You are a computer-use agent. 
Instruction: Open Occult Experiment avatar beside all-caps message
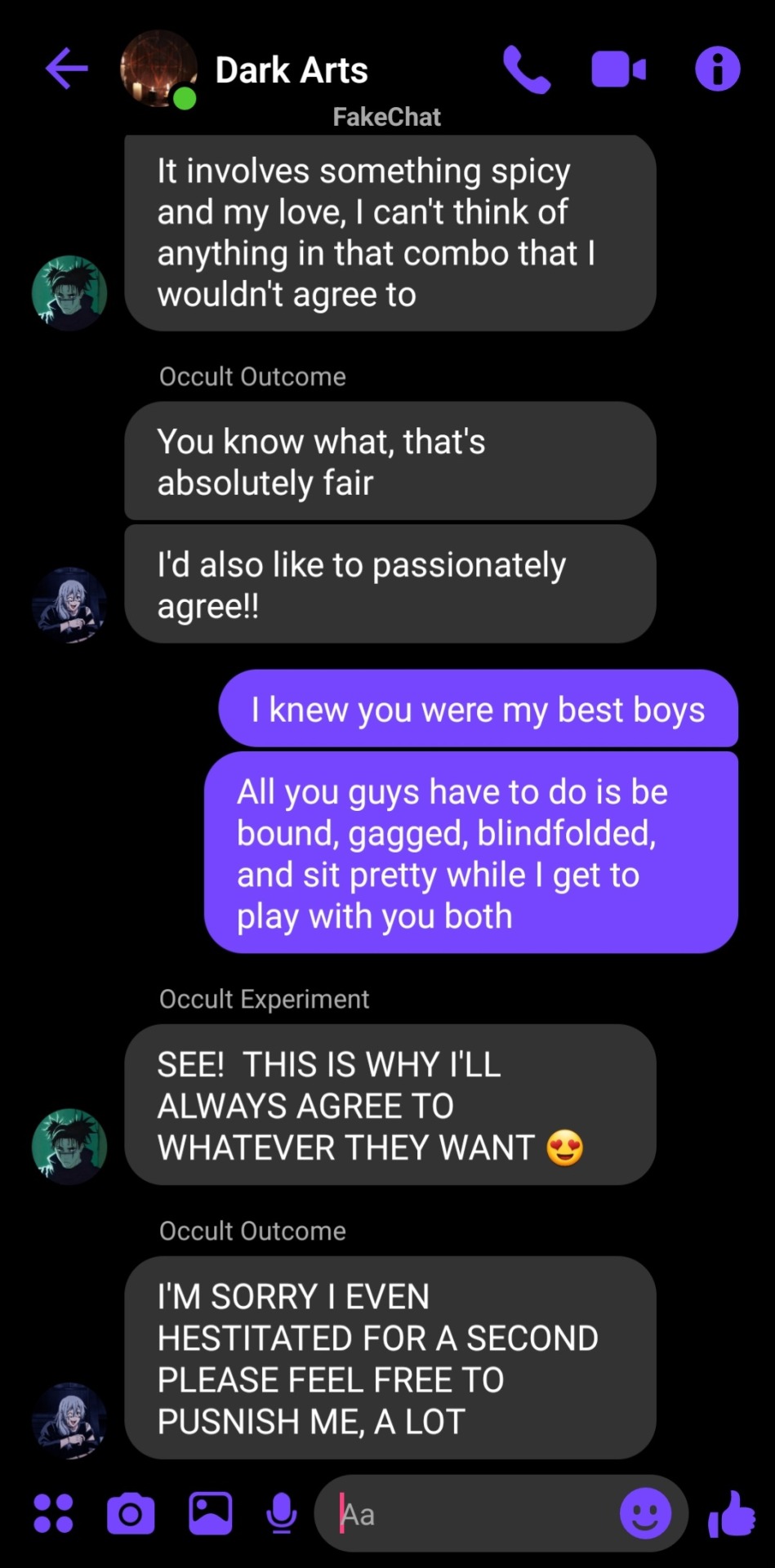pos(69,1146)
